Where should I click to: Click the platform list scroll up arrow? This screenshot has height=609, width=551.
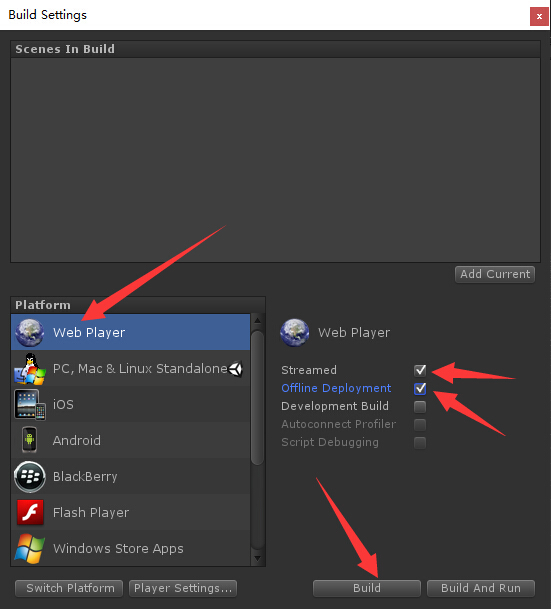coord(257,321)
